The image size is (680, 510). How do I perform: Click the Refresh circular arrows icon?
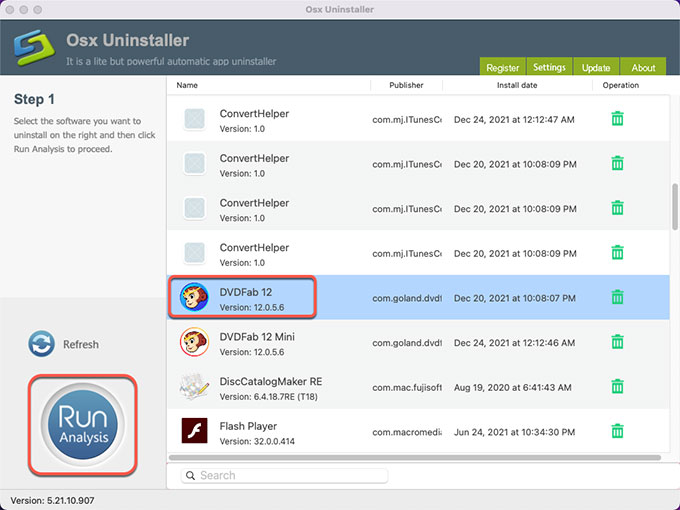(x=41, y=344)
